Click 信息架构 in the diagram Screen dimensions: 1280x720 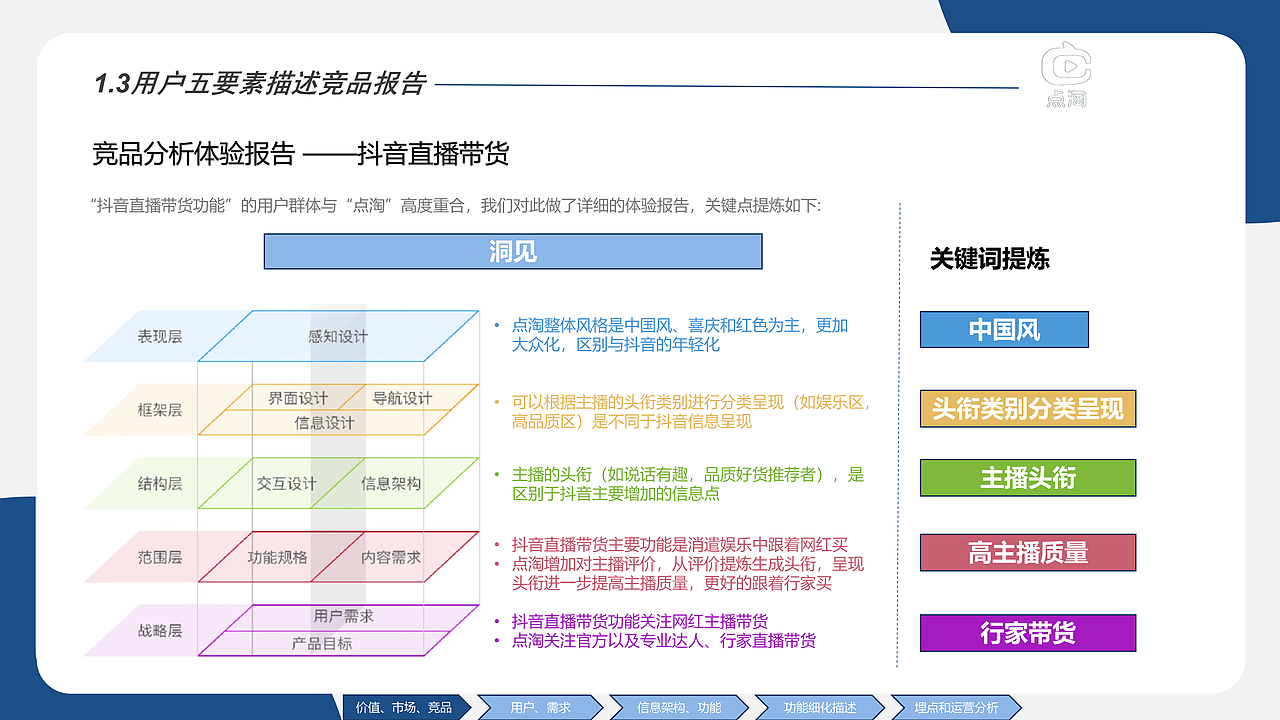tap(391, 484)
